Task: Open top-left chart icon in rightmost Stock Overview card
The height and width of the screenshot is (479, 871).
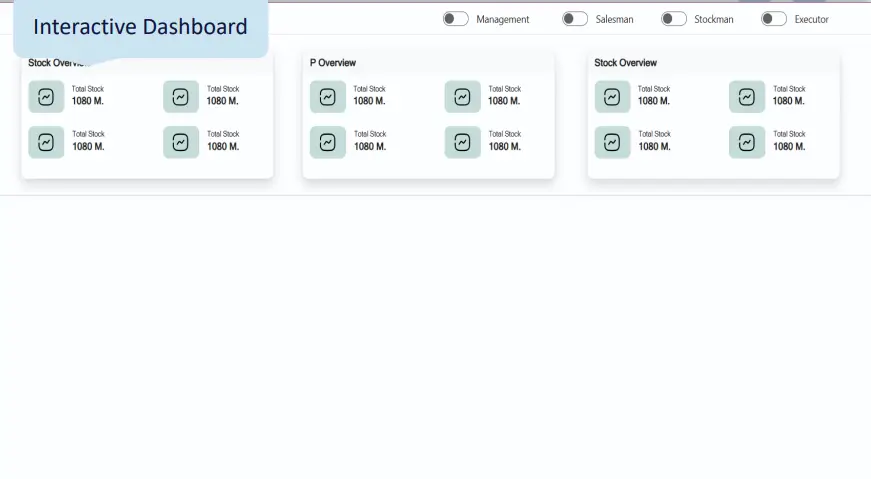Action: tap(612, 97)
